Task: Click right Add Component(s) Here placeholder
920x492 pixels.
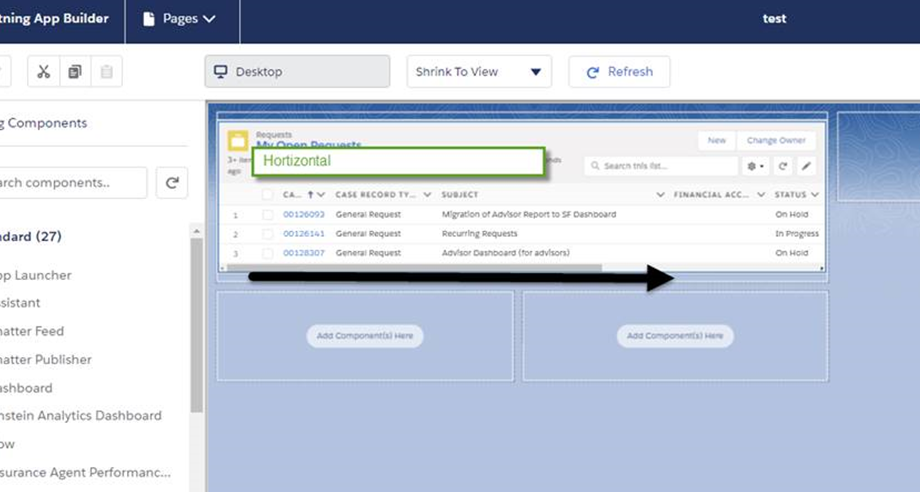Action: coord(675,336)
